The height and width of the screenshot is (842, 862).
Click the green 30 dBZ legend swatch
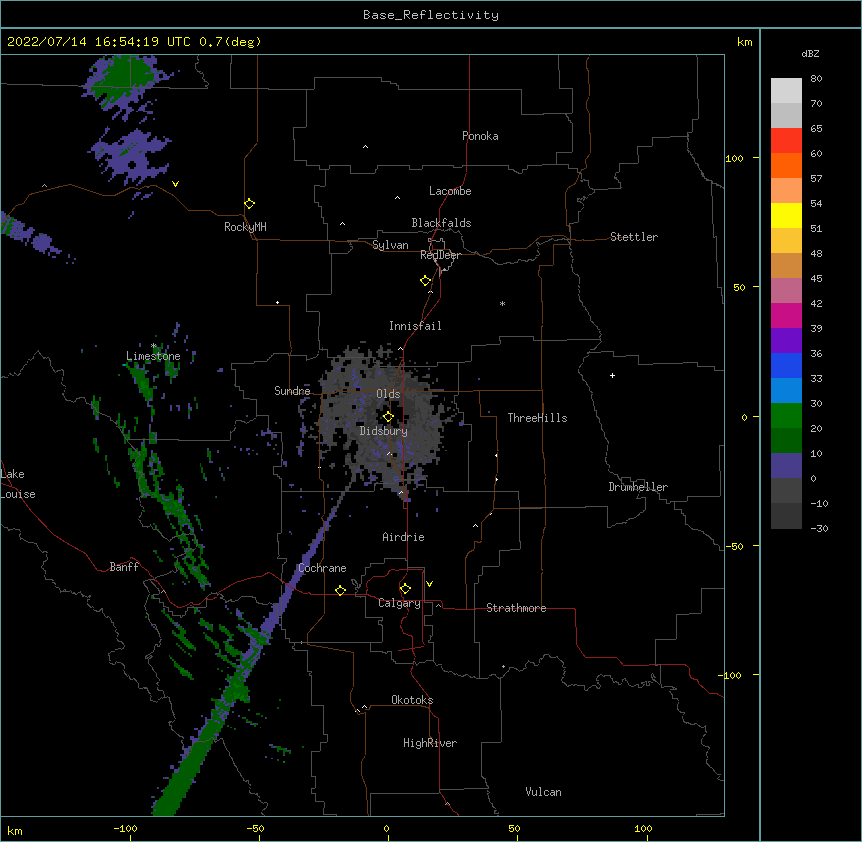pos(786,416)
